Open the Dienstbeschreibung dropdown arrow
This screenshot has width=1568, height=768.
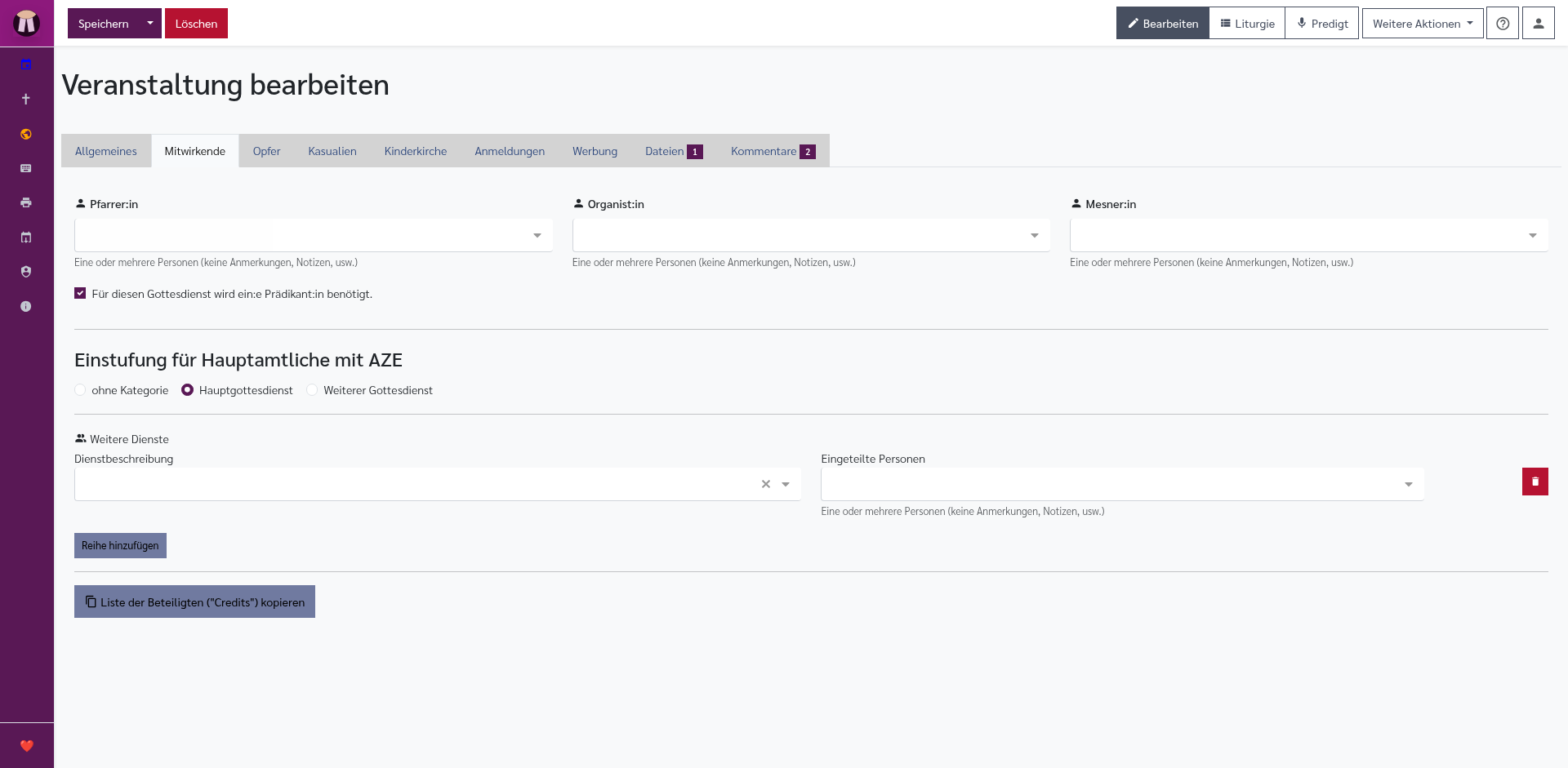click(786, 484)
